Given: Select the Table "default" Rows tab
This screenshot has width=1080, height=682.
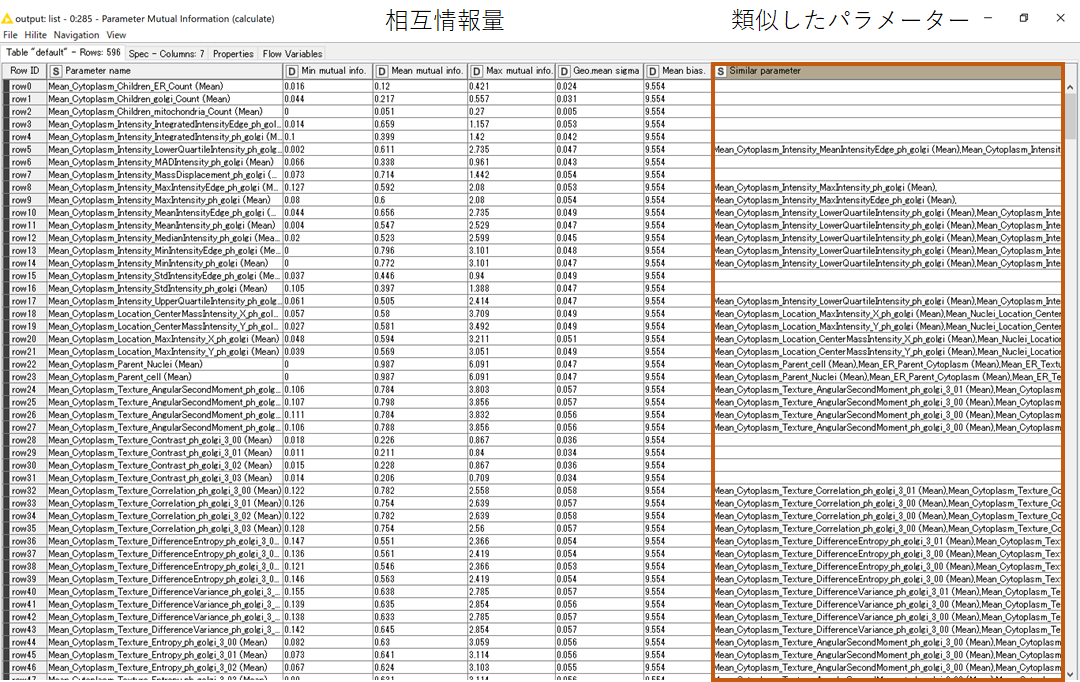Looking at the screenshot, I should 63,52.
